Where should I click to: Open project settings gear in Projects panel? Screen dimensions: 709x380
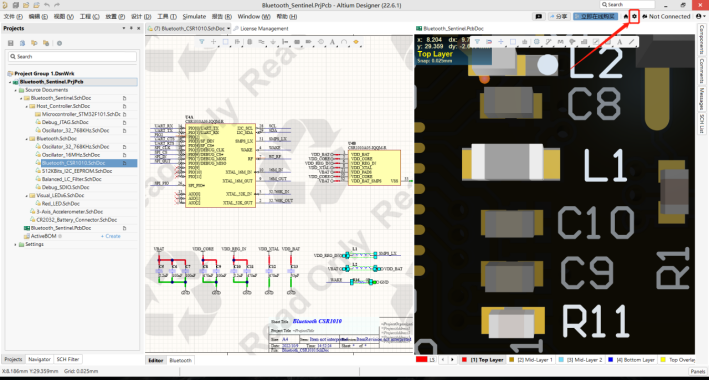[59, 43]
